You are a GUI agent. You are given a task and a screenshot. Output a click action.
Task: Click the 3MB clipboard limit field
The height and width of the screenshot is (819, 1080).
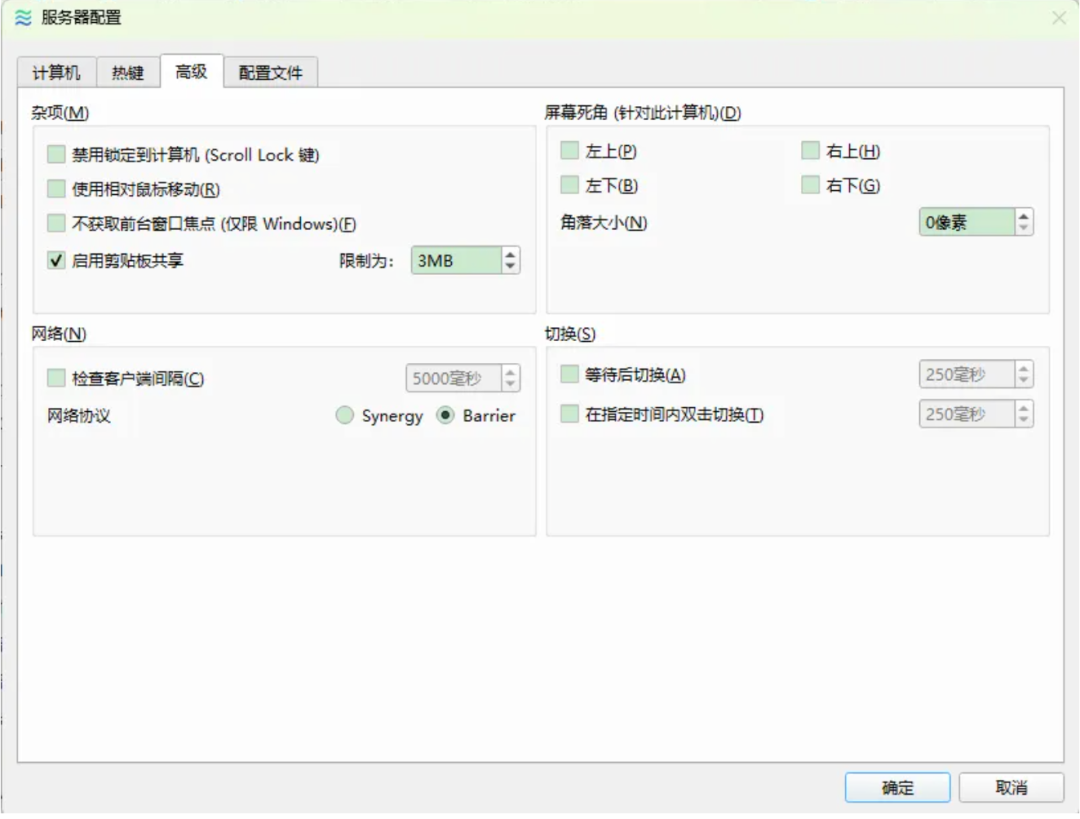(455, 261)
